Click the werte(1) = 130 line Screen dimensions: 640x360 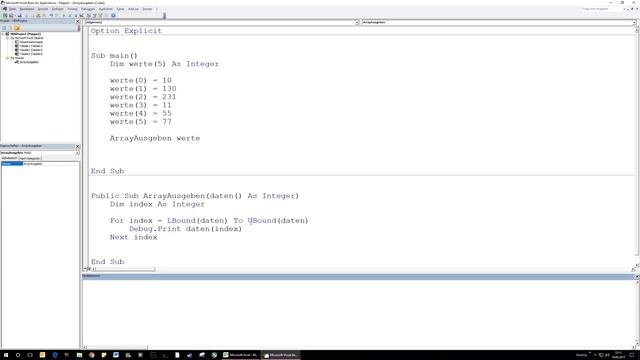coord(143,89)
